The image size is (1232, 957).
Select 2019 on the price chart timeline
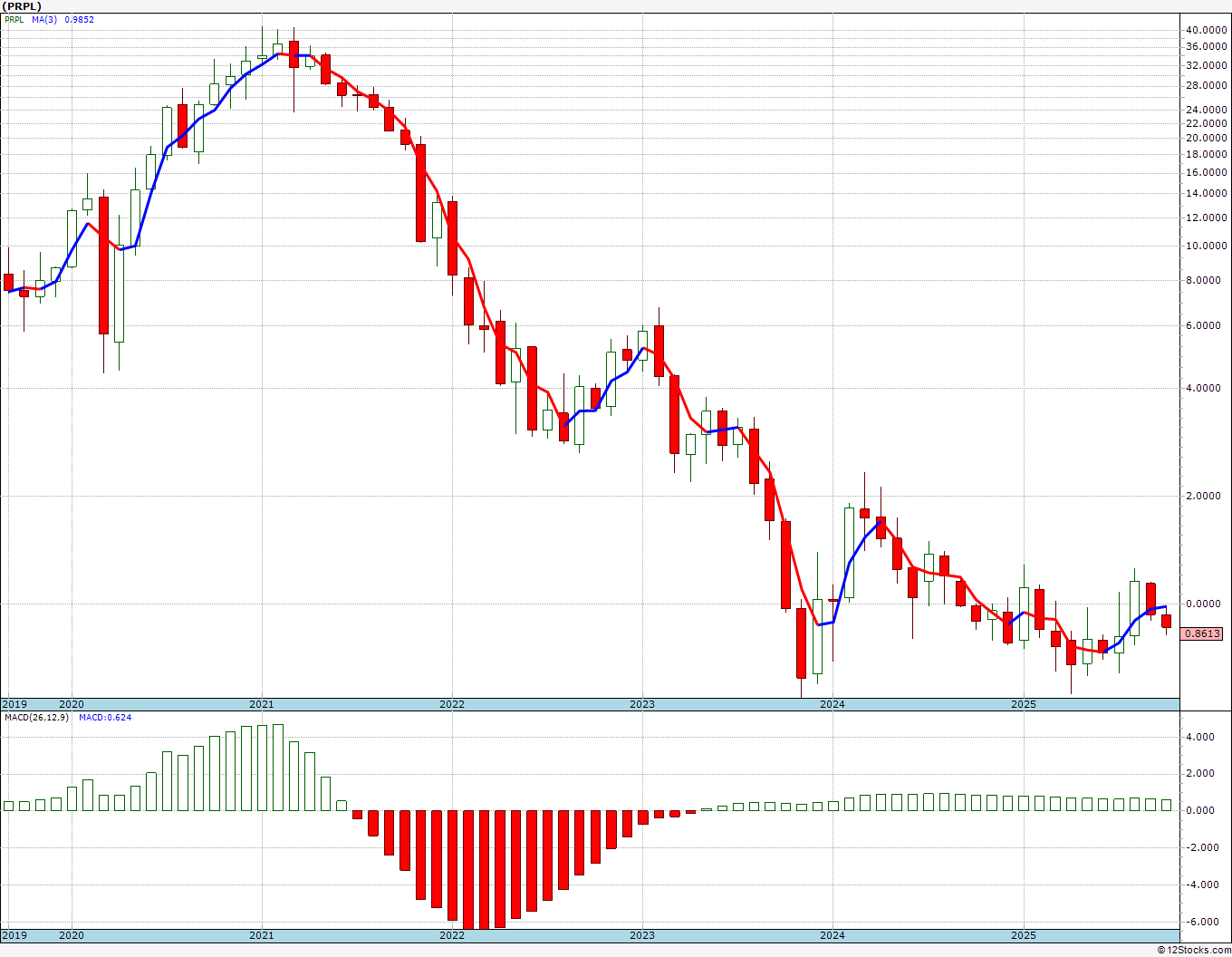(x=14, y=704)
